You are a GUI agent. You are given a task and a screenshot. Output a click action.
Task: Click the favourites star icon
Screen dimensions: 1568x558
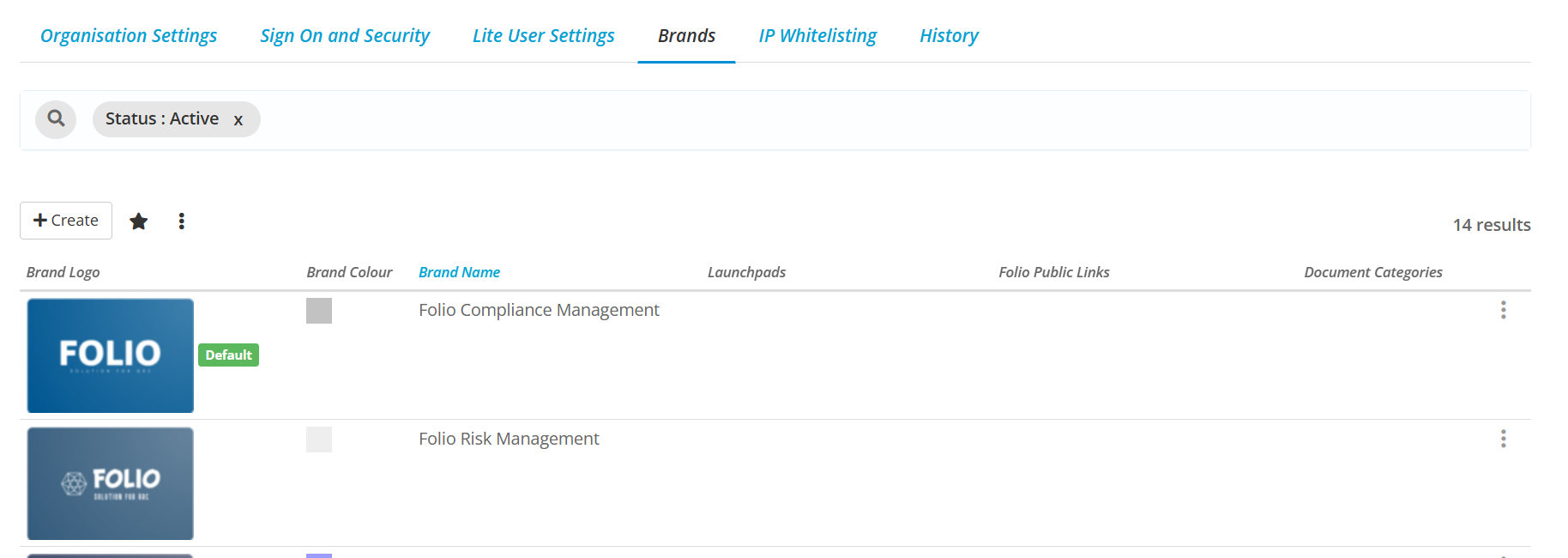pyautogui.click(x=138, y=221)
